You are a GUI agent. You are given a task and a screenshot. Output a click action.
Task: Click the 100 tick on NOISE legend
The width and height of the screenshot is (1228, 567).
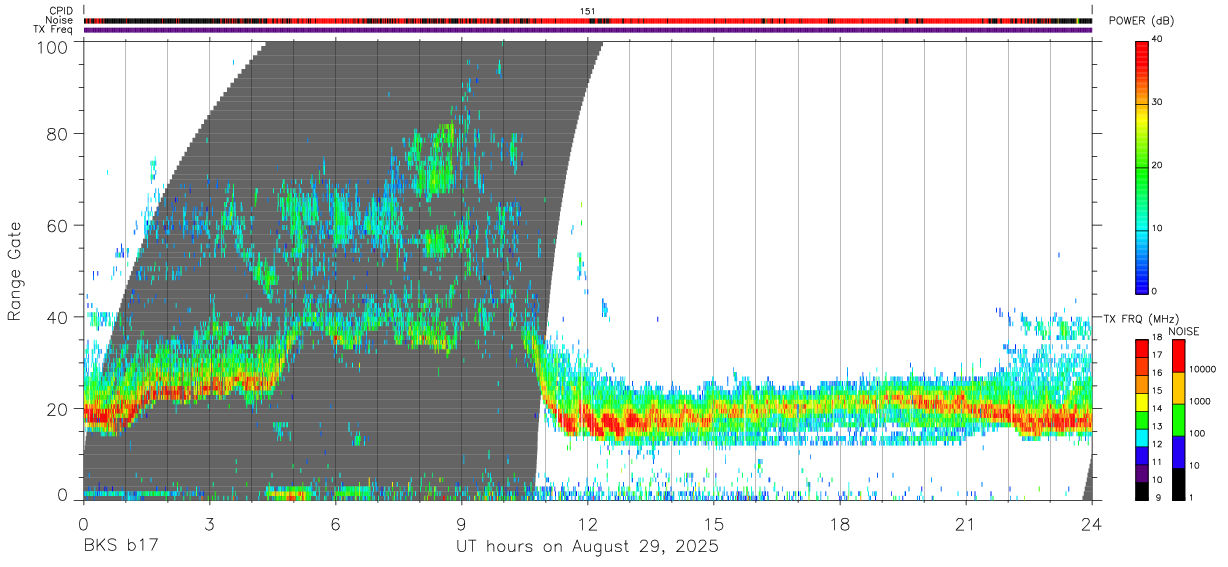(x=1197, y=433)
